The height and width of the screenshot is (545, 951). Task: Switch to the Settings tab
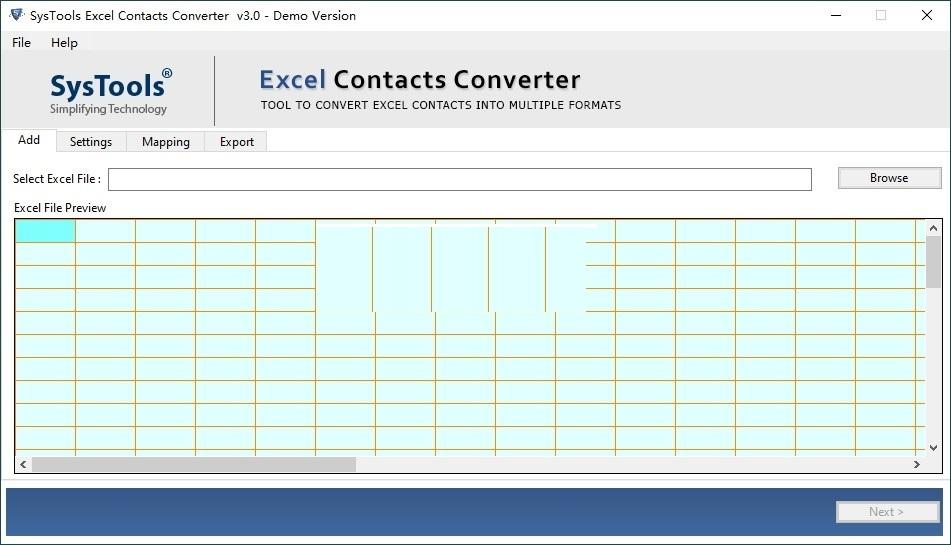pyautogui.click(x=91, y=142)
